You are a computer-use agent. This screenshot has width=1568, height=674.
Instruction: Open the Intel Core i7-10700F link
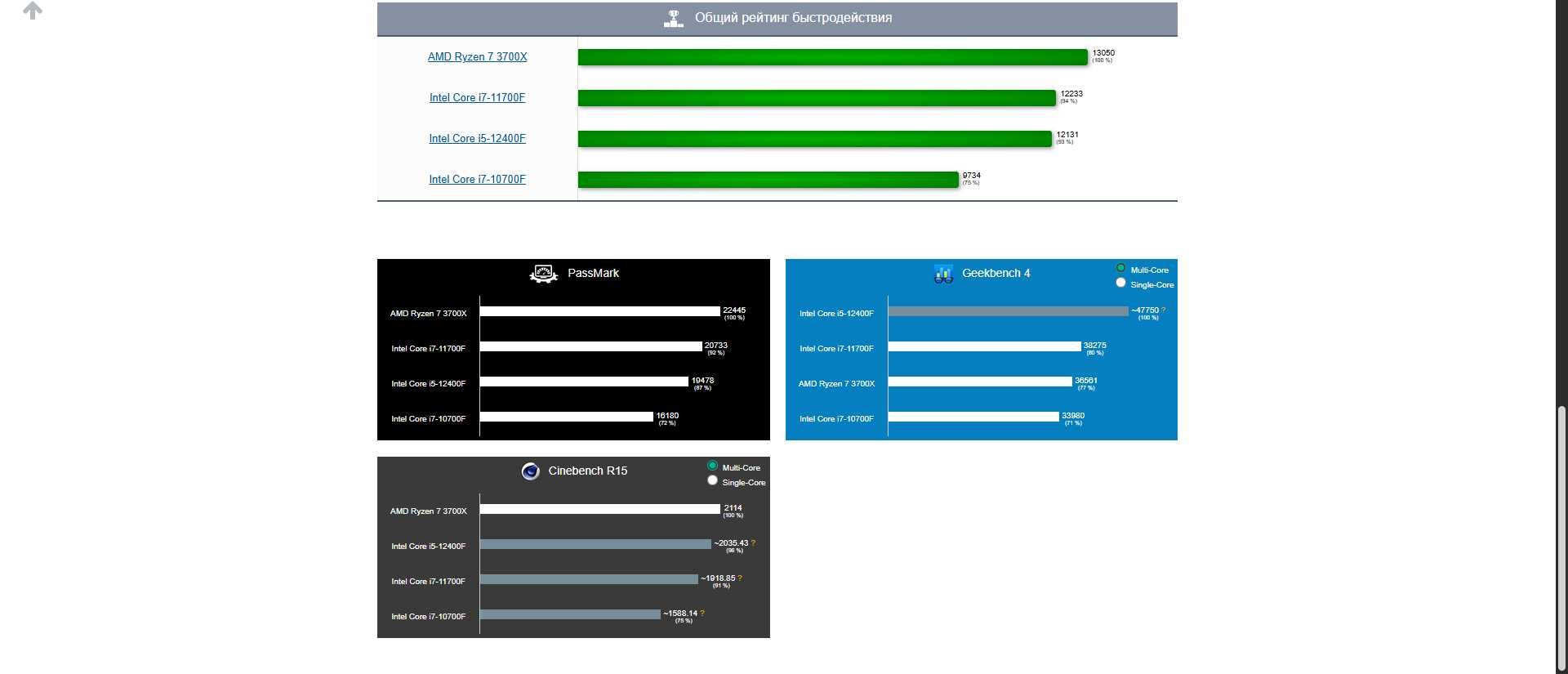pyautogui.click(x=477, y=180)
